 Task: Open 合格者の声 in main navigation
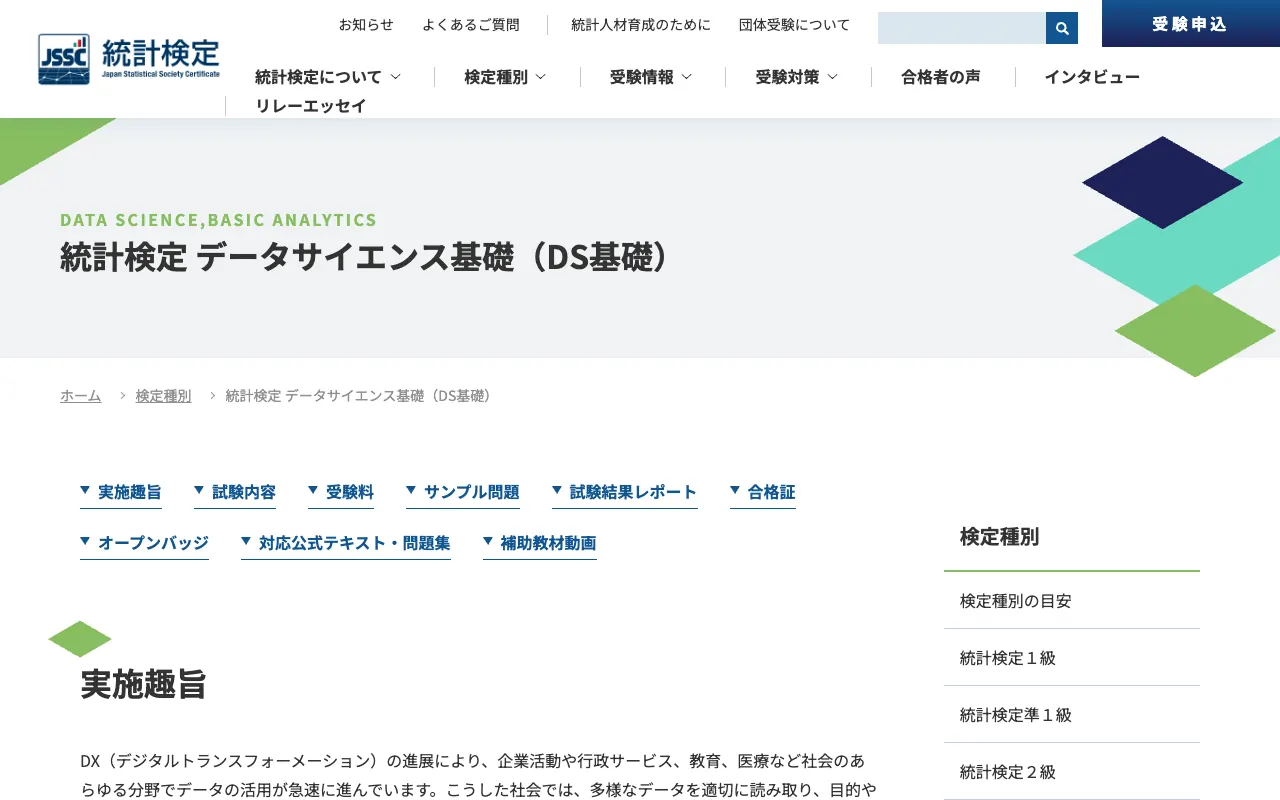tap(941, 77)
